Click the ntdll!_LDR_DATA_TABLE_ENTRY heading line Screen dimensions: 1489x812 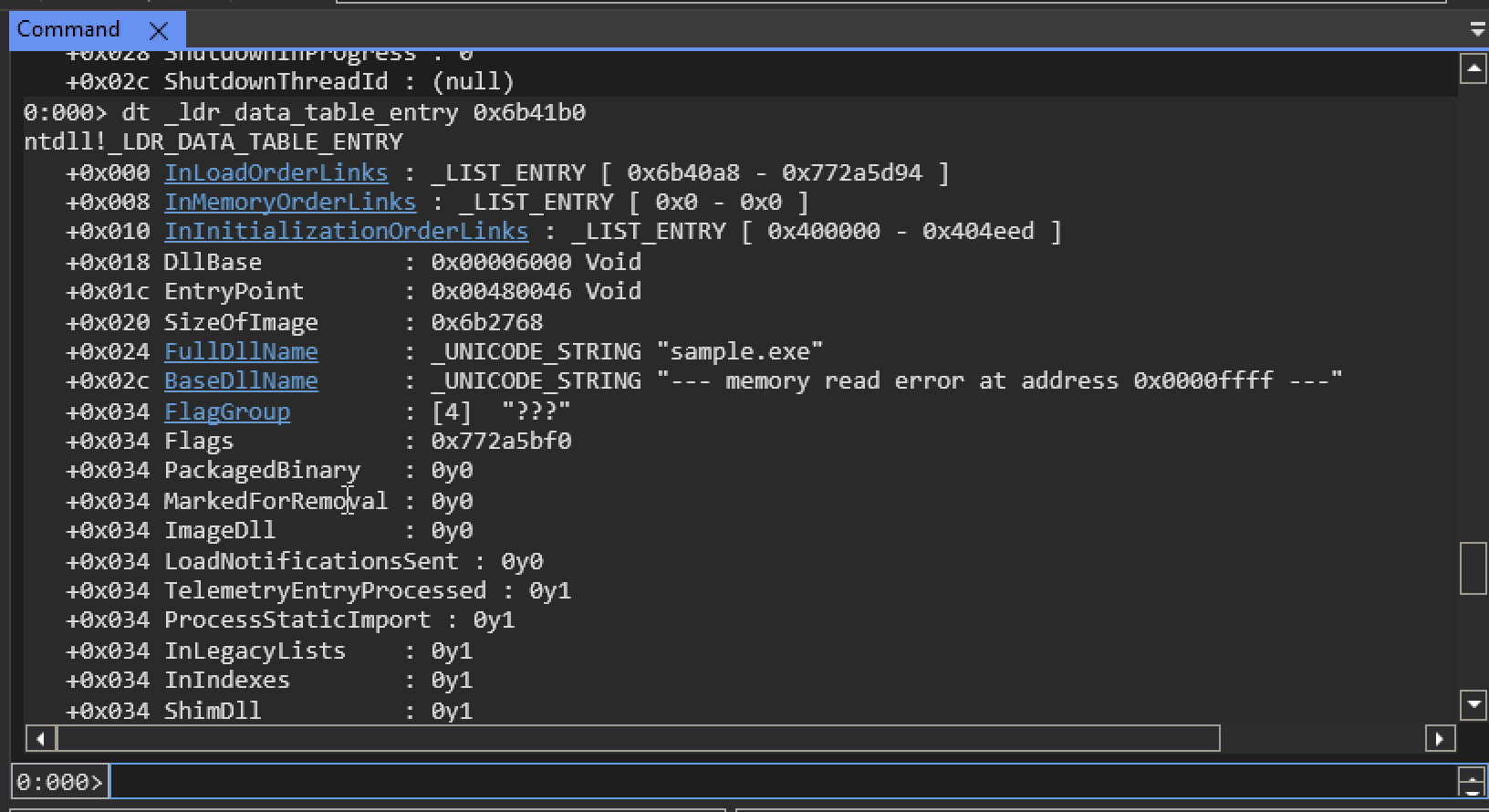tap(213, 141)
